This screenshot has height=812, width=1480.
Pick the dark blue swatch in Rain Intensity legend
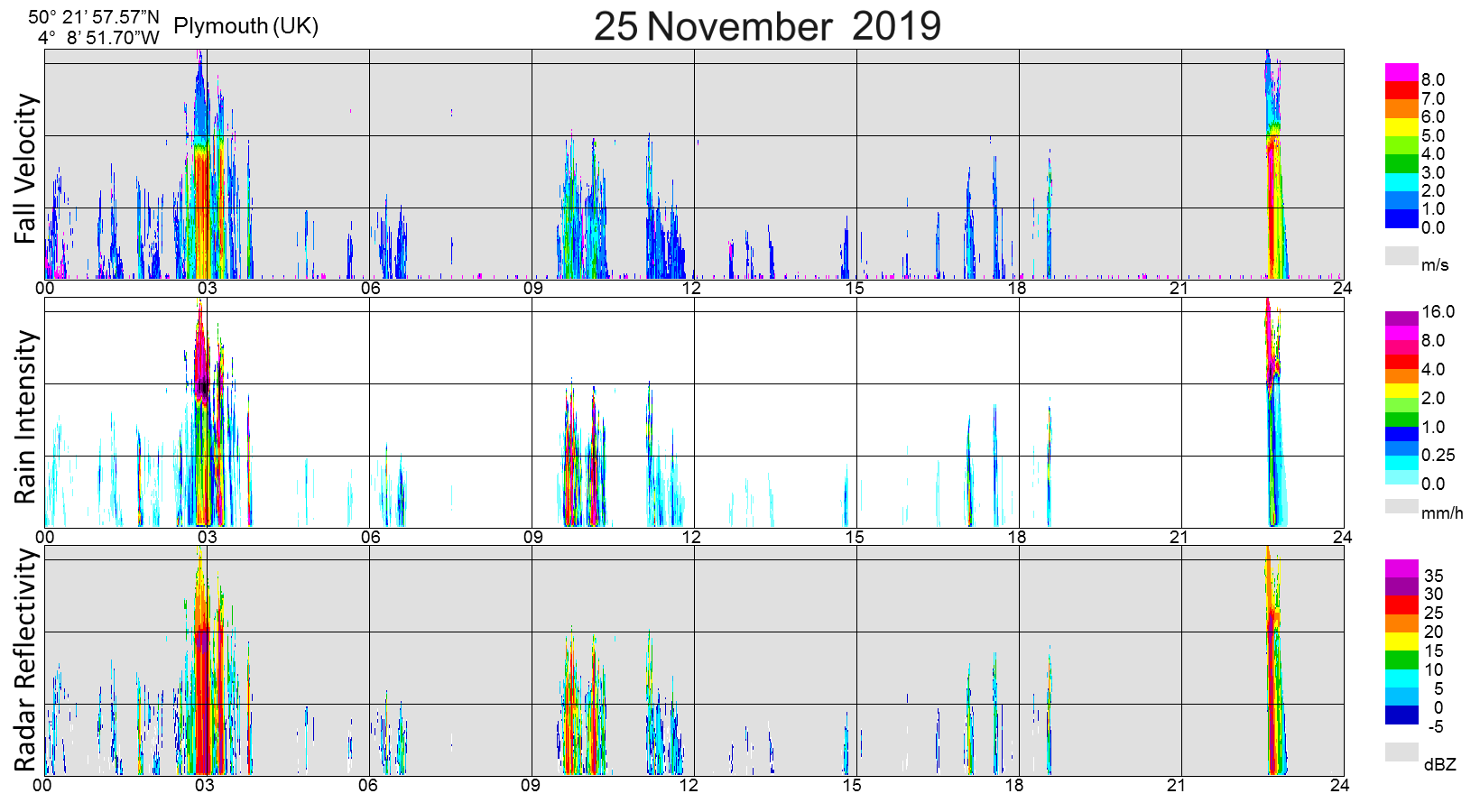[x=1401, y=434]
